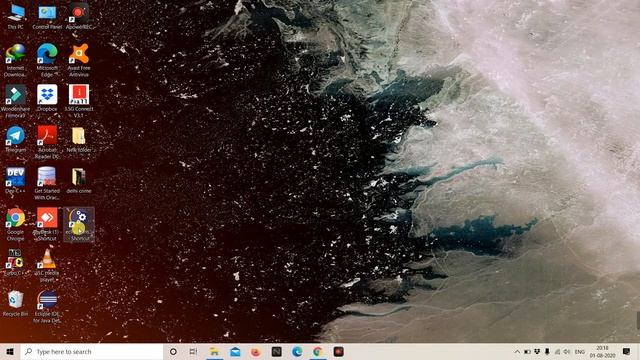Viewport: 640px width, 360px height.
Task: Open the Windows Start menu
Action: (x=10, y=351)
